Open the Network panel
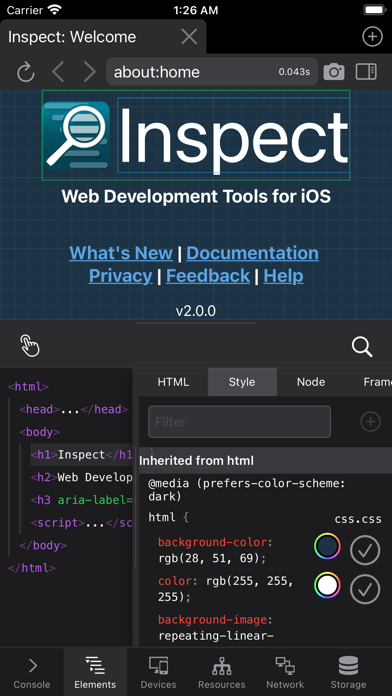 point(285,672)
